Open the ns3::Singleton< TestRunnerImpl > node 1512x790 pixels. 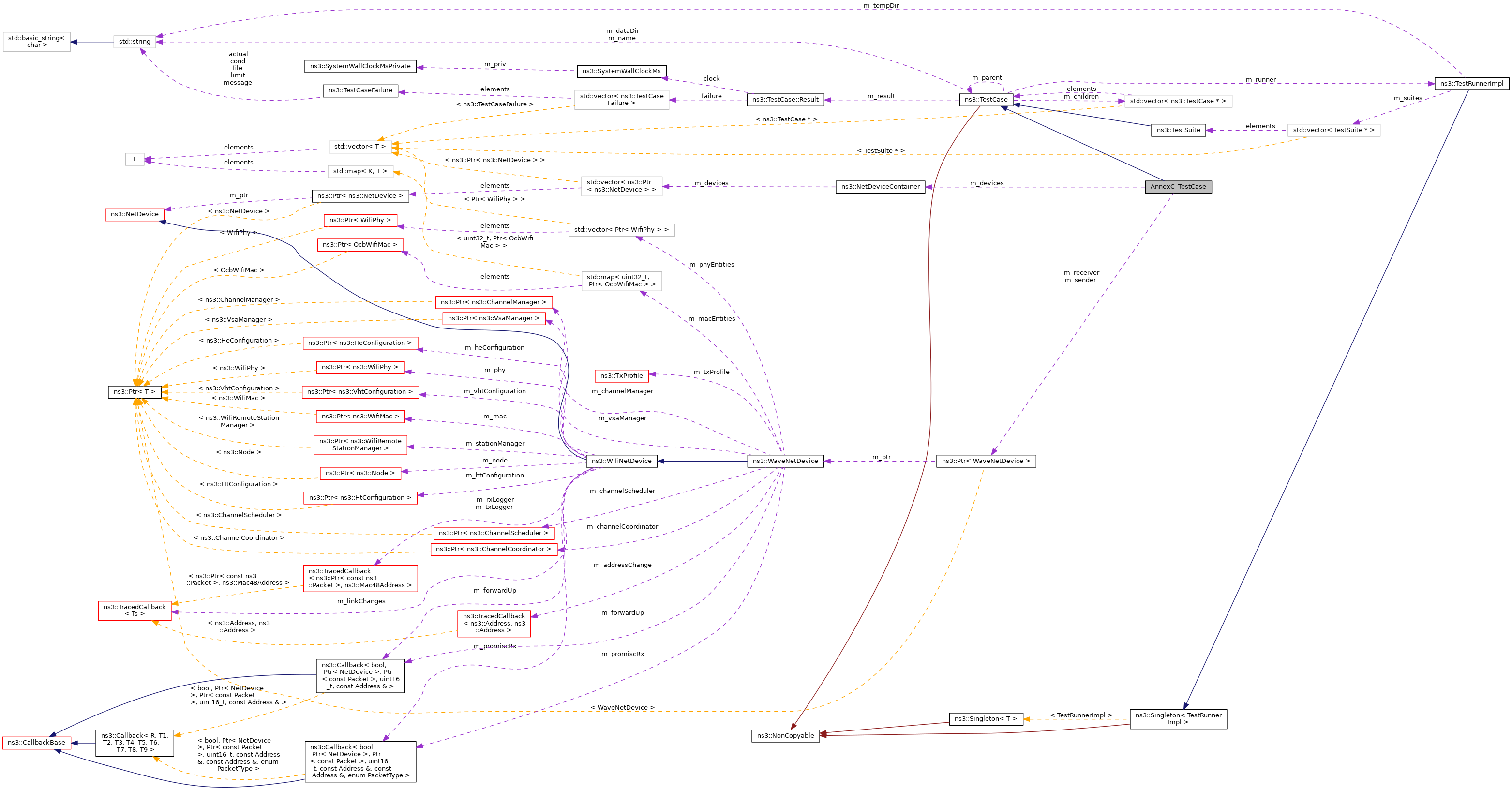click(x=1178, y=719)
